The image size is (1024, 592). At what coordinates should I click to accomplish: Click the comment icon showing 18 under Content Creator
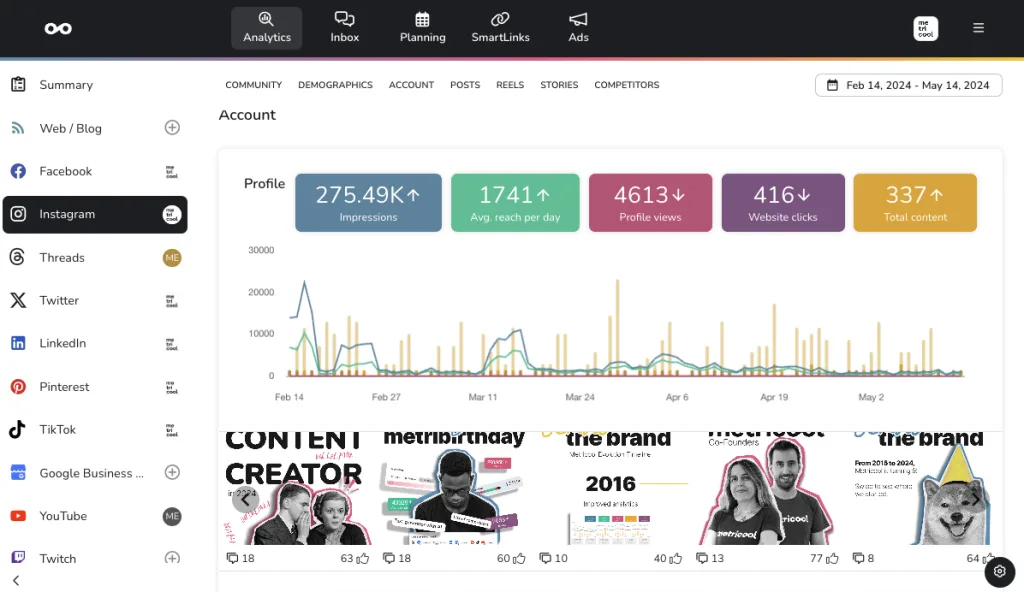tap(232, 558)
